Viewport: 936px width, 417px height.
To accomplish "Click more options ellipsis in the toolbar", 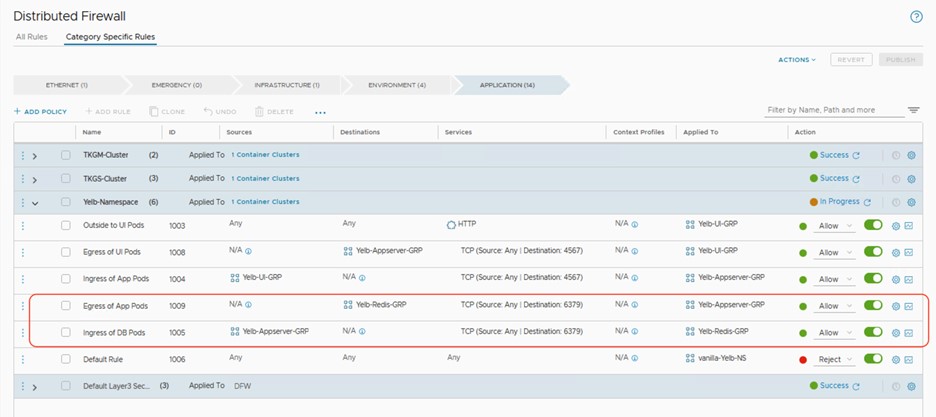I will (320, 112).
